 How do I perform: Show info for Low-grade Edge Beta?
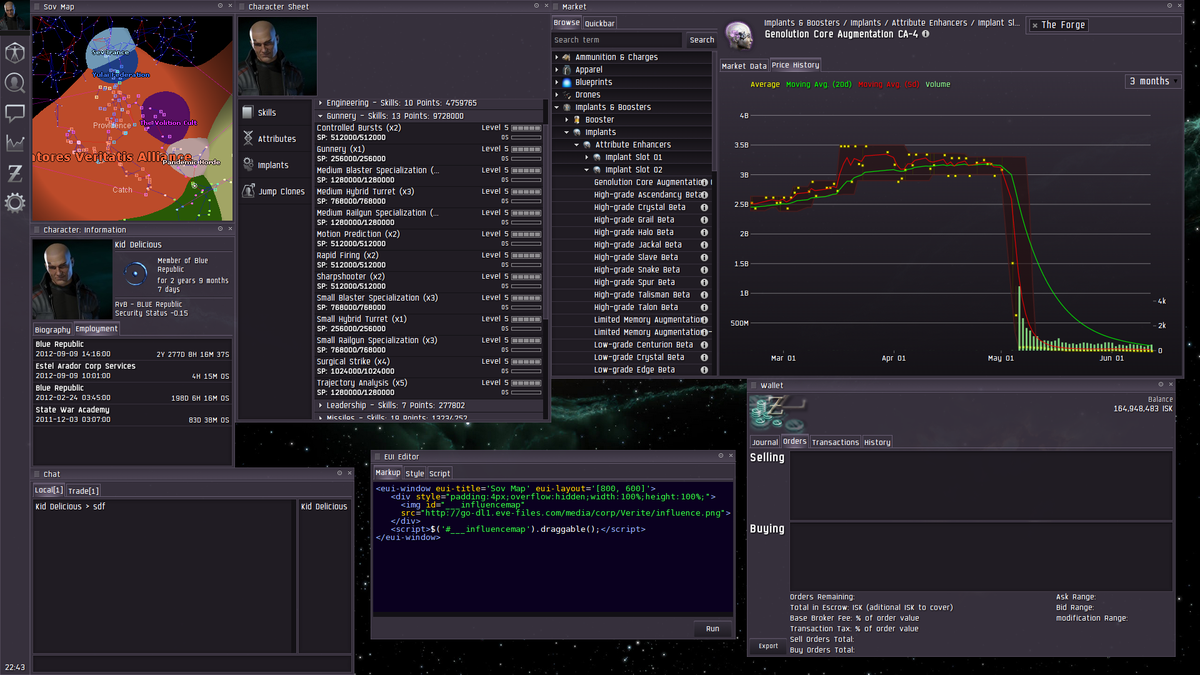point(705,370)
